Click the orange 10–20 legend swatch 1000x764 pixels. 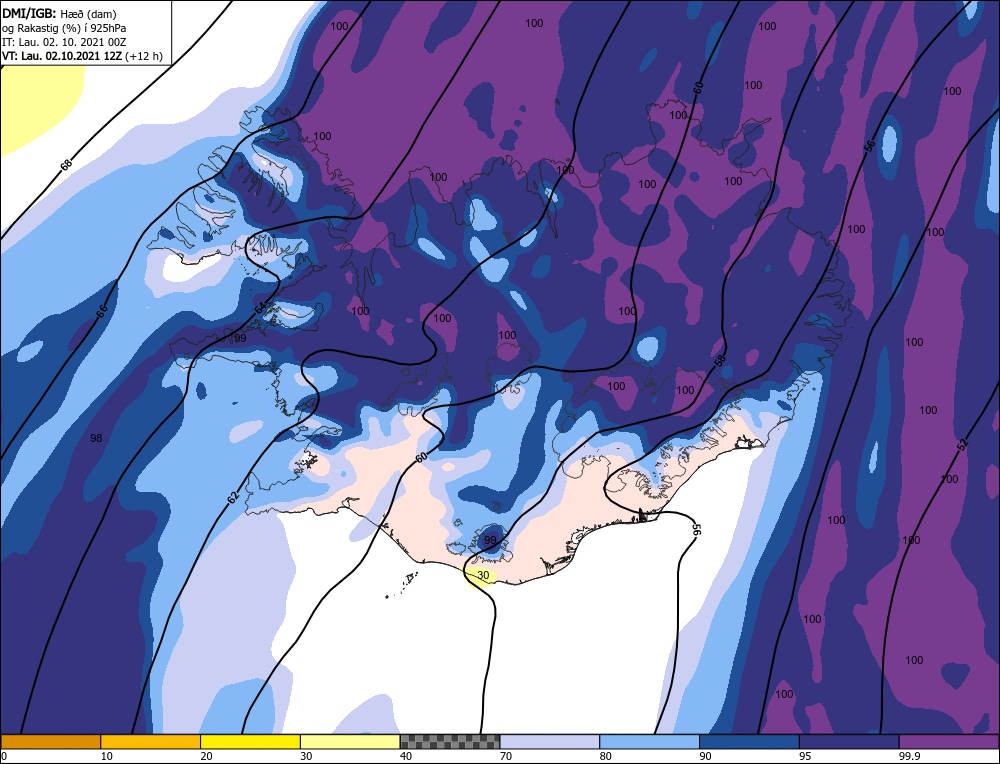(151, 741)
